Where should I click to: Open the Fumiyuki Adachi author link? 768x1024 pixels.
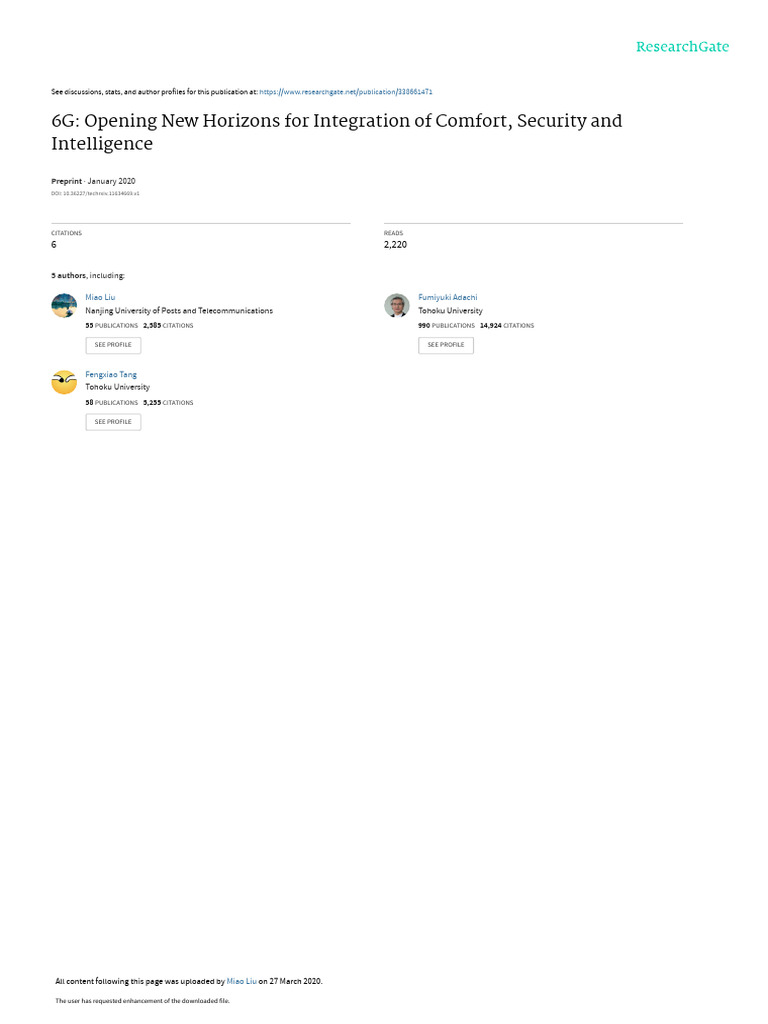447,297
